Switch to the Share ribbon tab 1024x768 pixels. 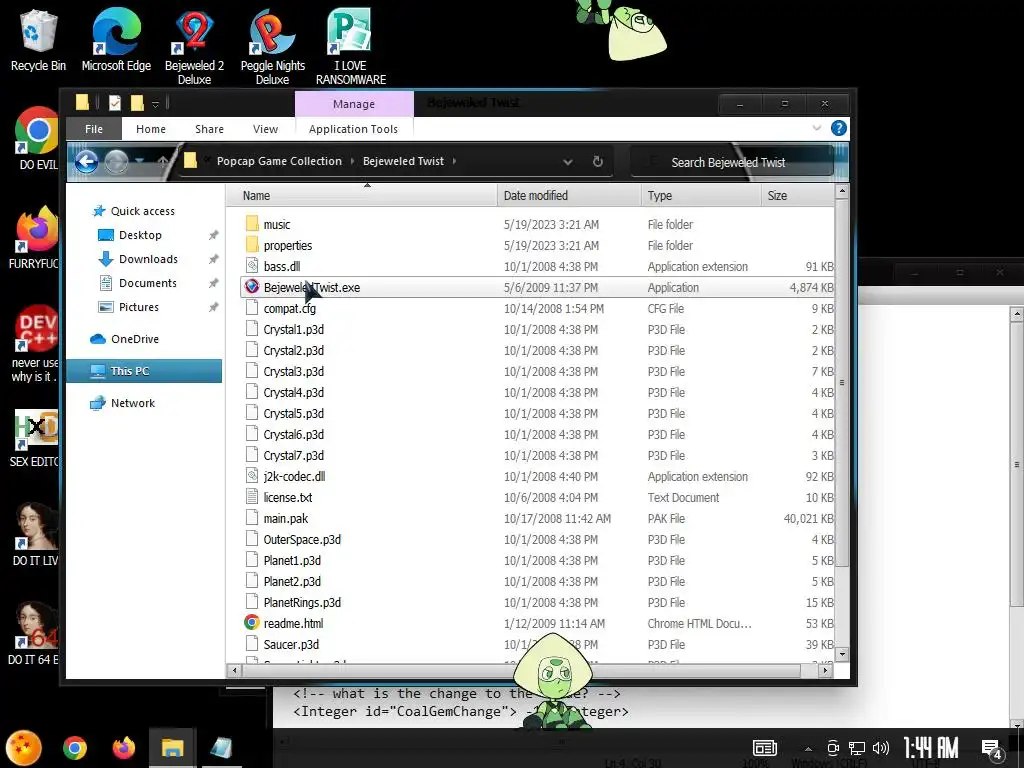[x=209, y=129]
